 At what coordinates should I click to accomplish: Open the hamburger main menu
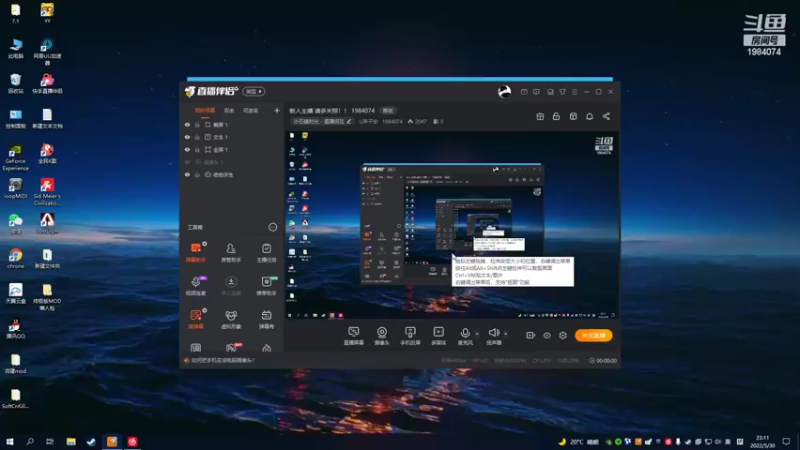point(574,92)
